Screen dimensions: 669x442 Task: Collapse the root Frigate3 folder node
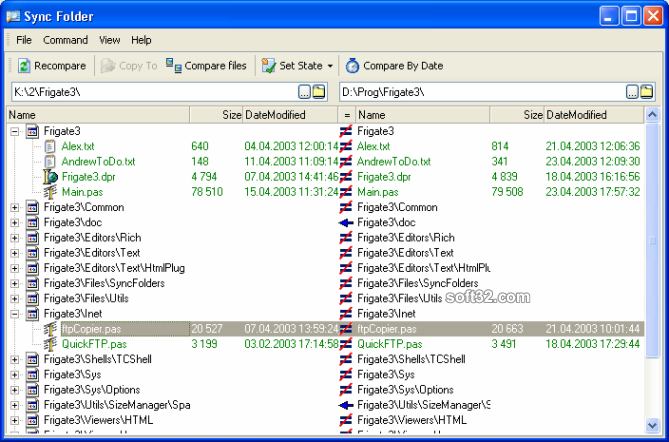click(x=15, y=131)
